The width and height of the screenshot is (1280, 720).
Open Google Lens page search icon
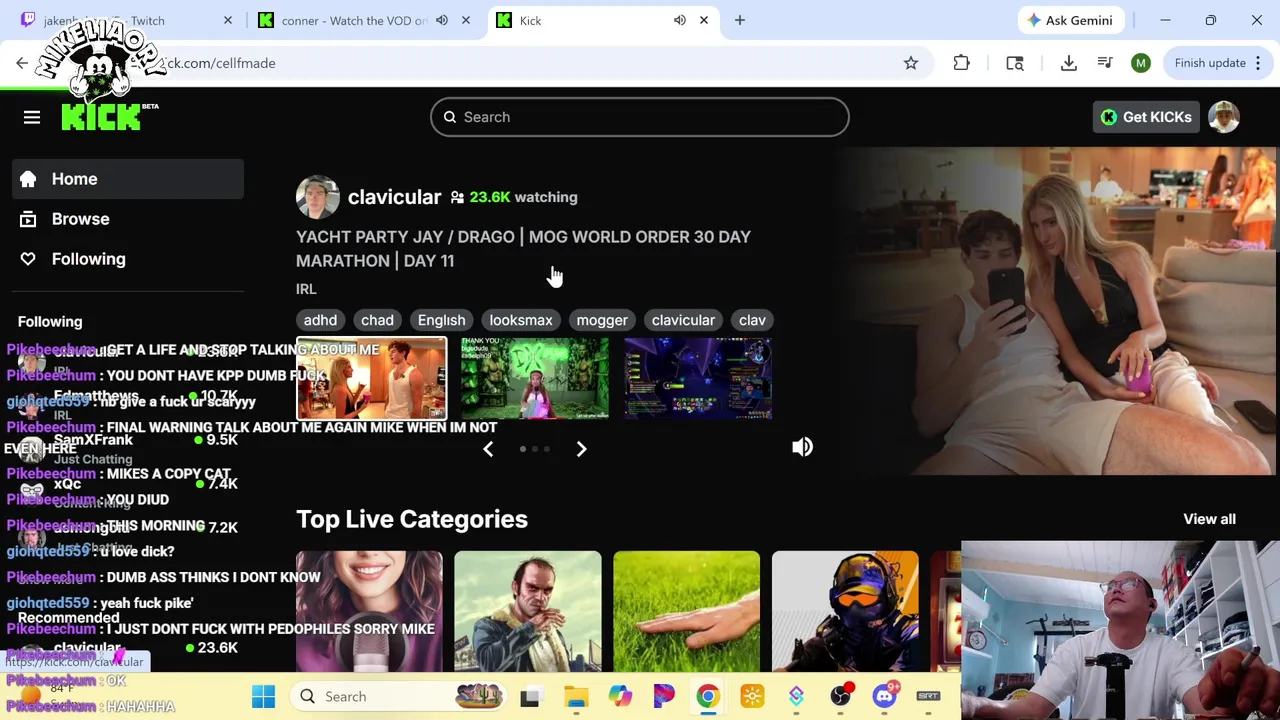click(1015, 63)
